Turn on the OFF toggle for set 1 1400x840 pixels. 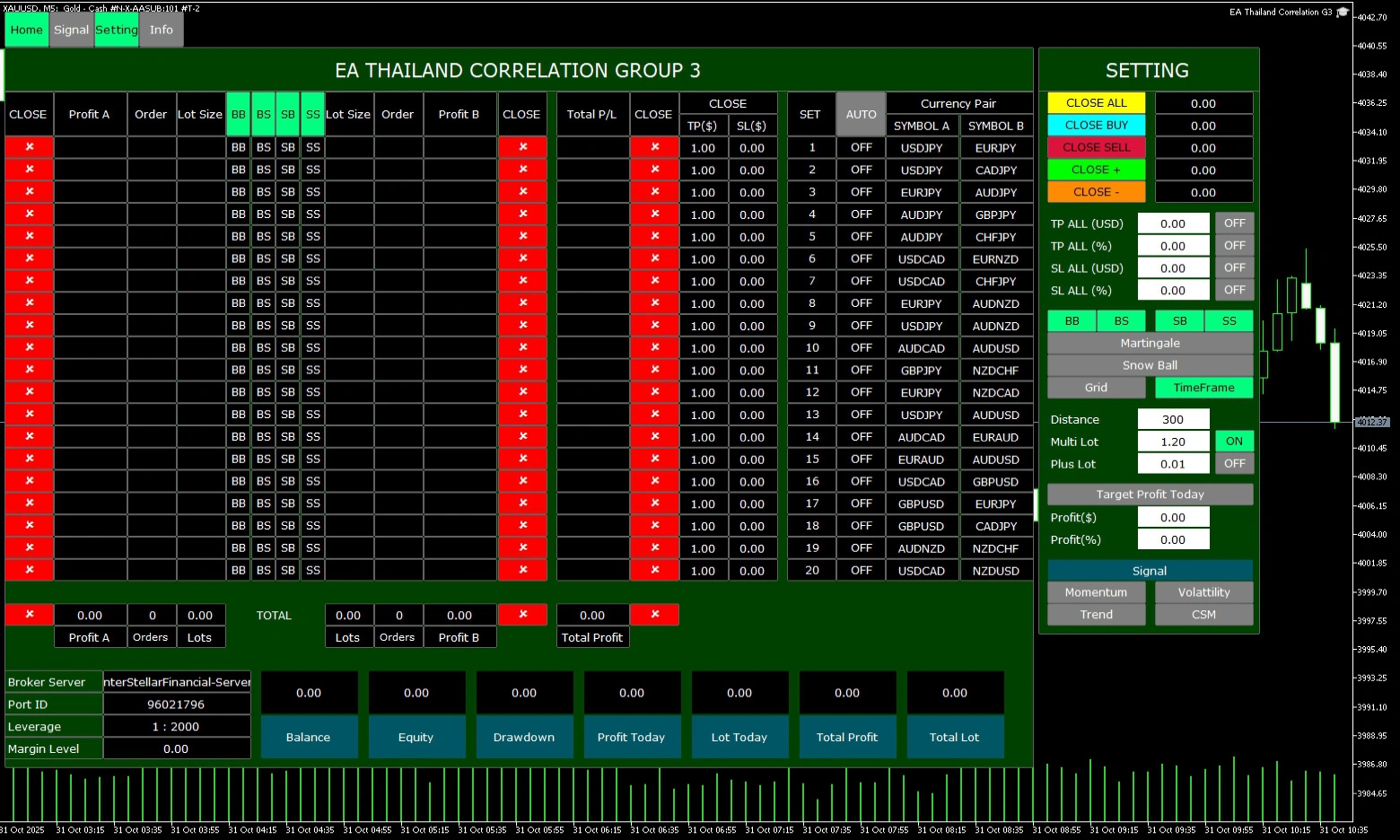[861, 147]
